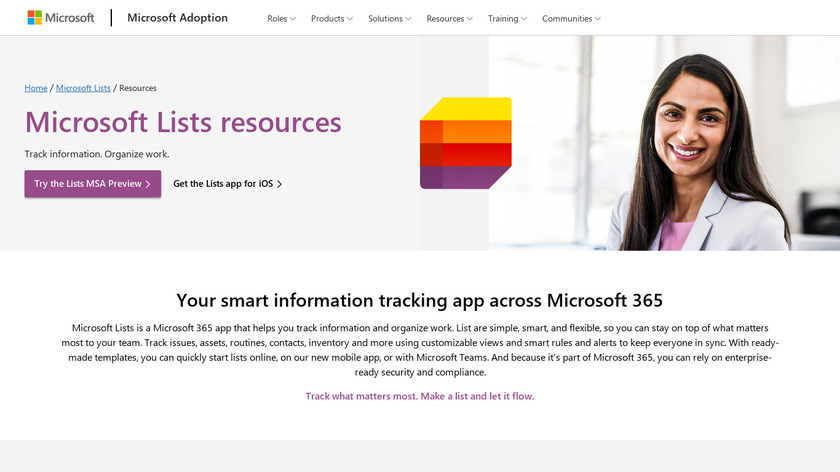Click Track information. Organize work. text
This screenshot has height=472, width=840.
click(x=97, y=154)
